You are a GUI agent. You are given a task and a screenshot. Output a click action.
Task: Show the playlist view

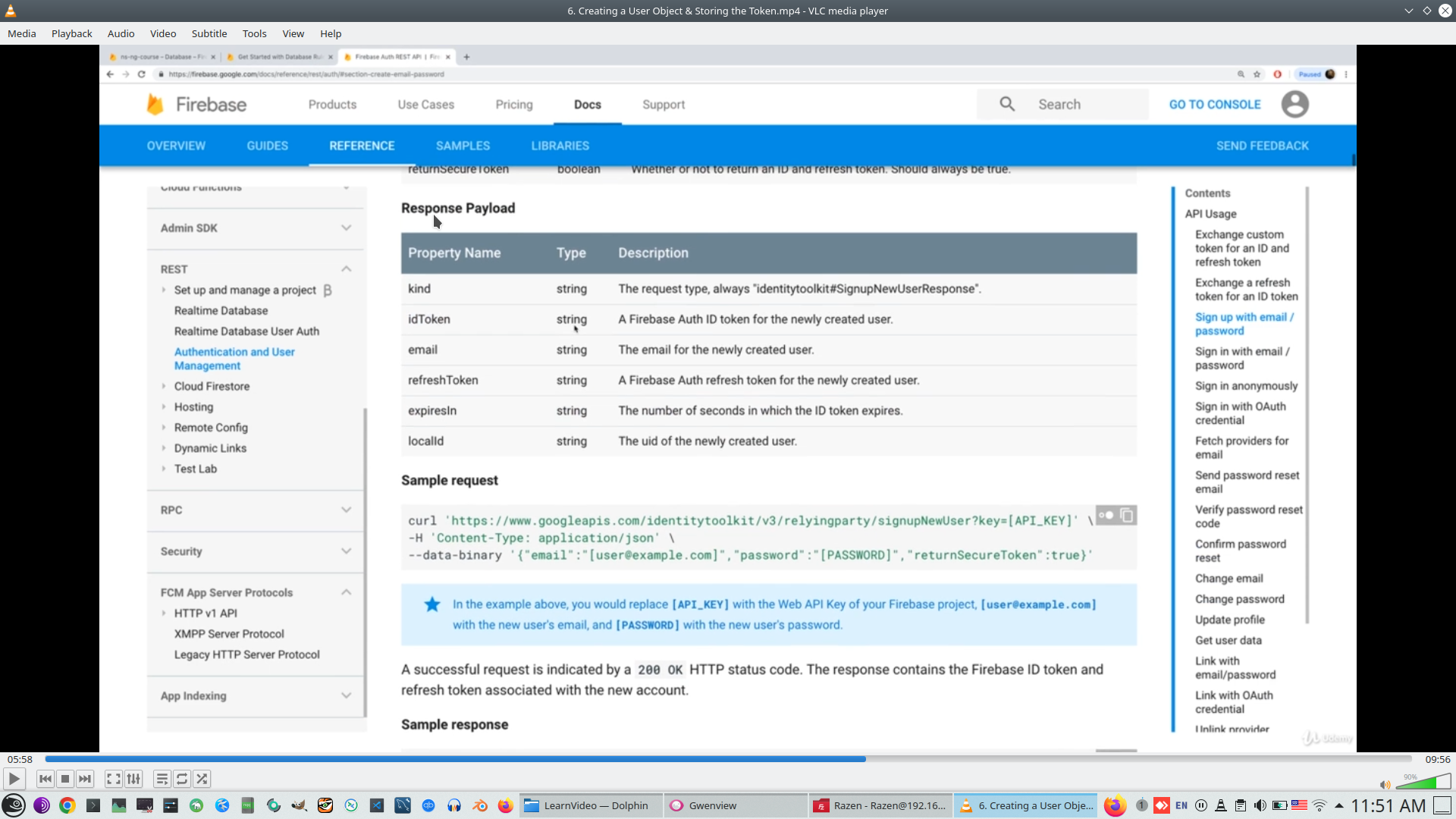[x=162, y=779]
